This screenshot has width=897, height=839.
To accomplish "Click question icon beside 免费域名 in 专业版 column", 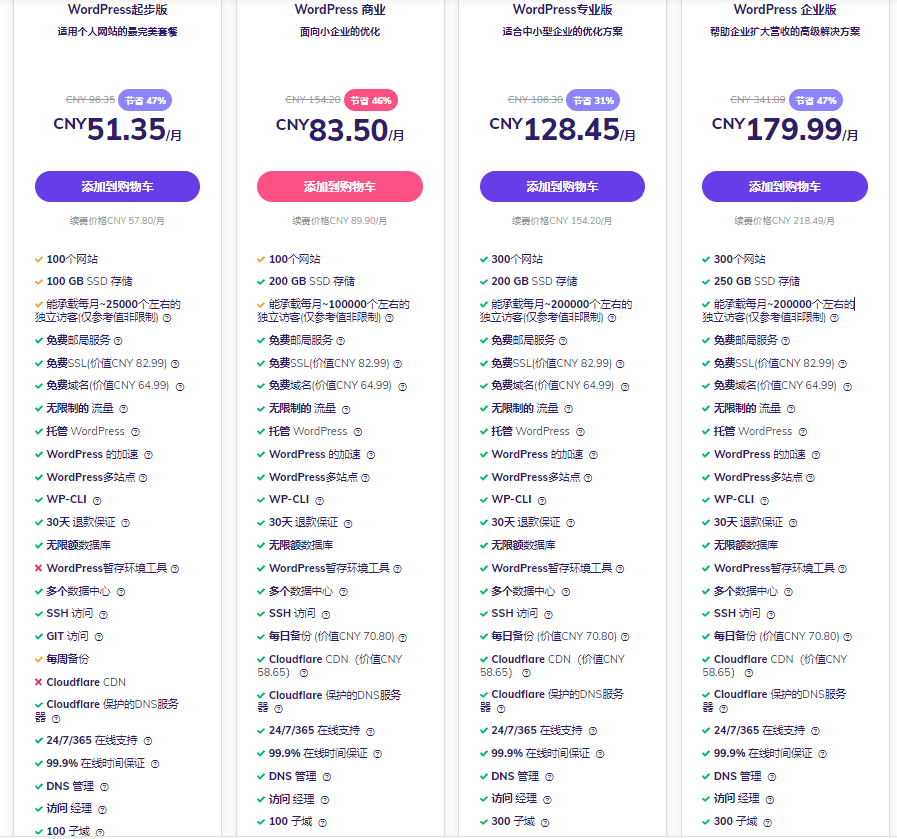I will point(625,387).
